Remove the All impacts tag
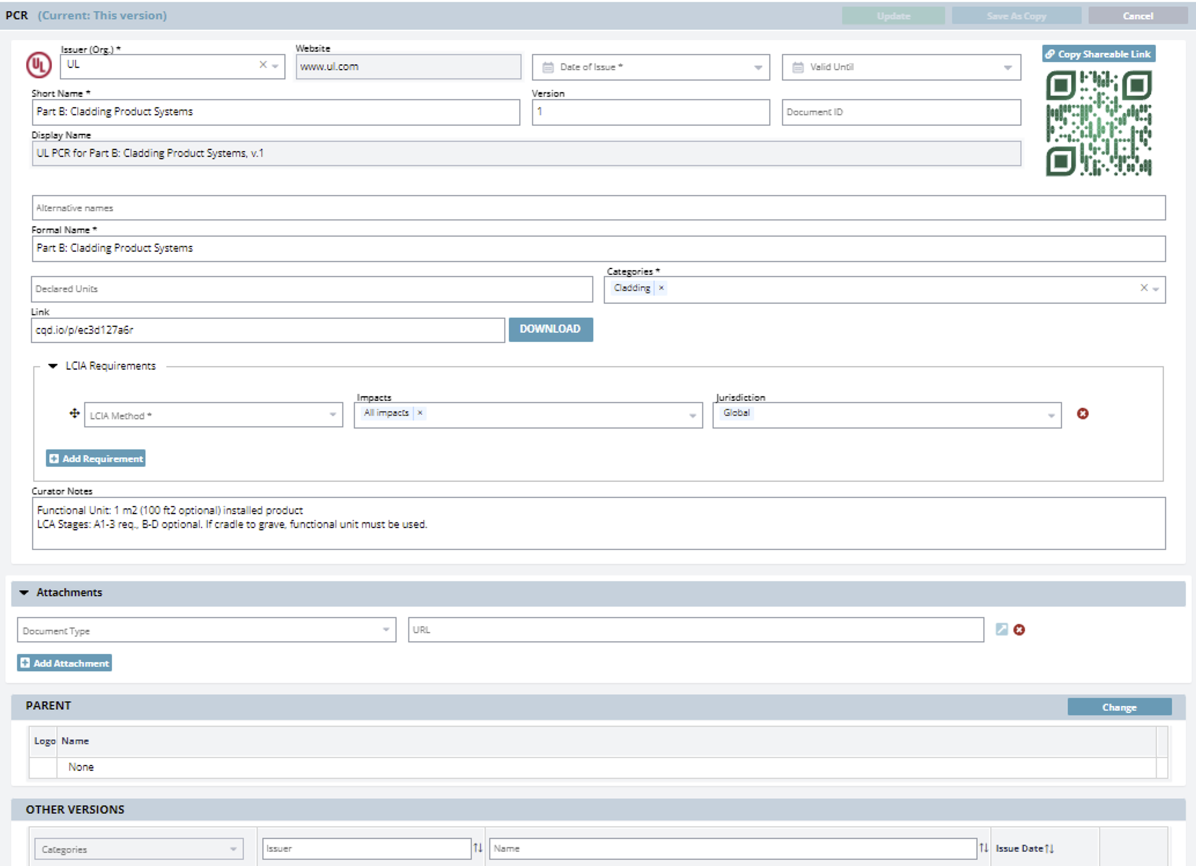The height and width of the screenshot is (866, 1196). click(x=420, y=413)
